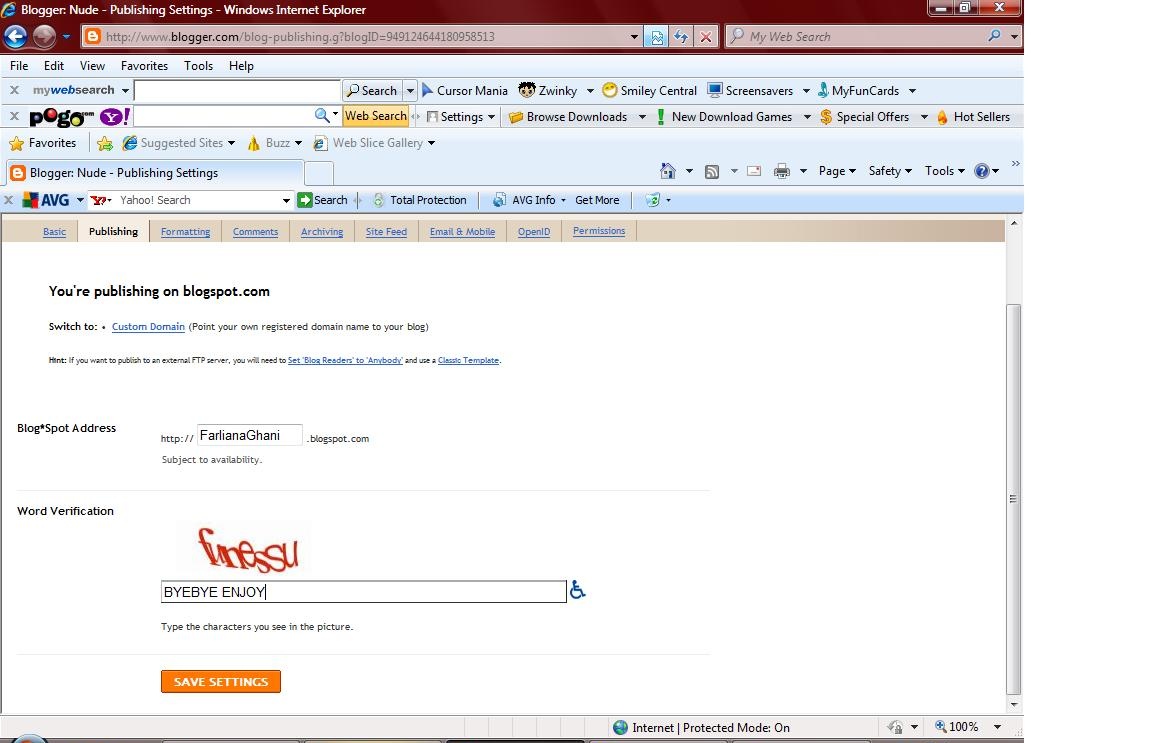Screen dimensions: 1175x743
Task: Follow the Custom Domain link
Action: tap(148, 327)
